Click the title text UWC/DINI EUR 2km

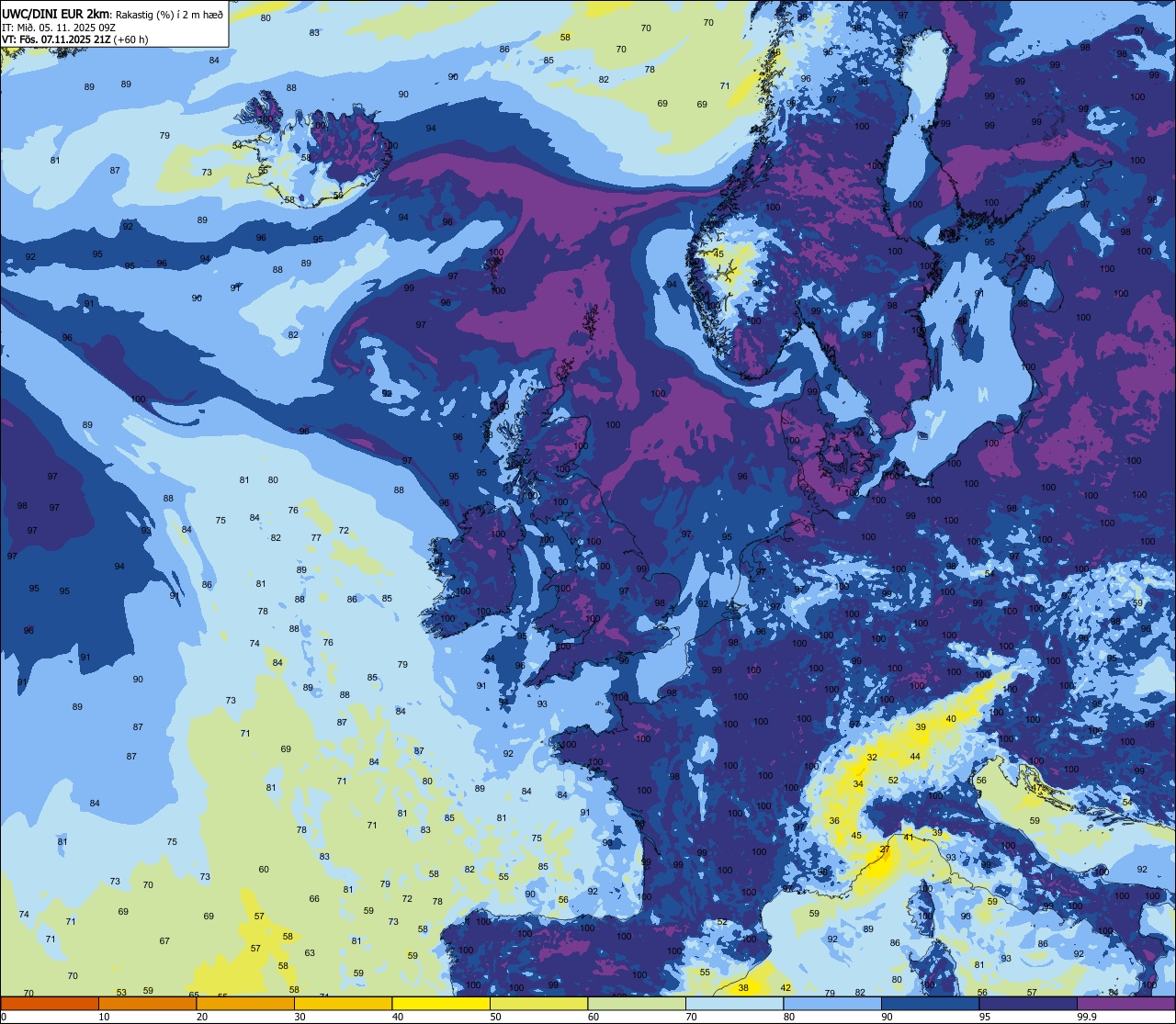pyautogui.click(x=56, y=13)
